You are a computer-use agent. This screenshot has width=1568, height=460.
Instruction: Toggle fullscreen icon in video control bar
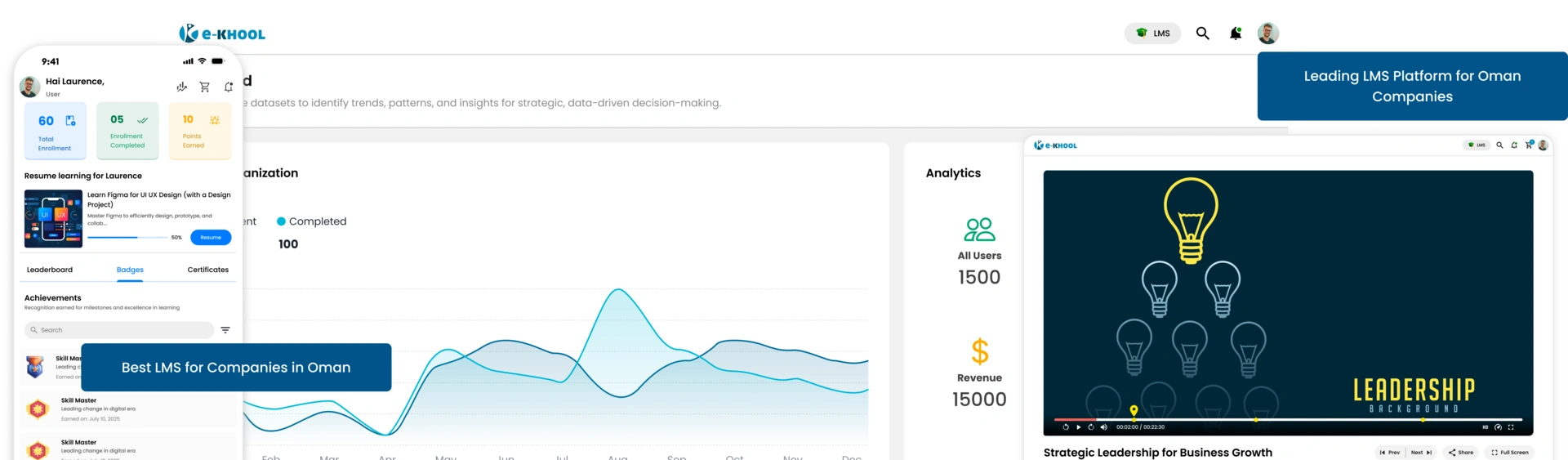(1511, 427)
